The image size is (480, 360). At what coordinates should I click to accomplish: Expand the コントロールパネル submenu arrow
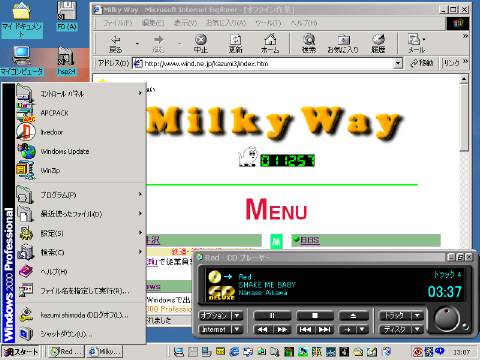(140, 93)
